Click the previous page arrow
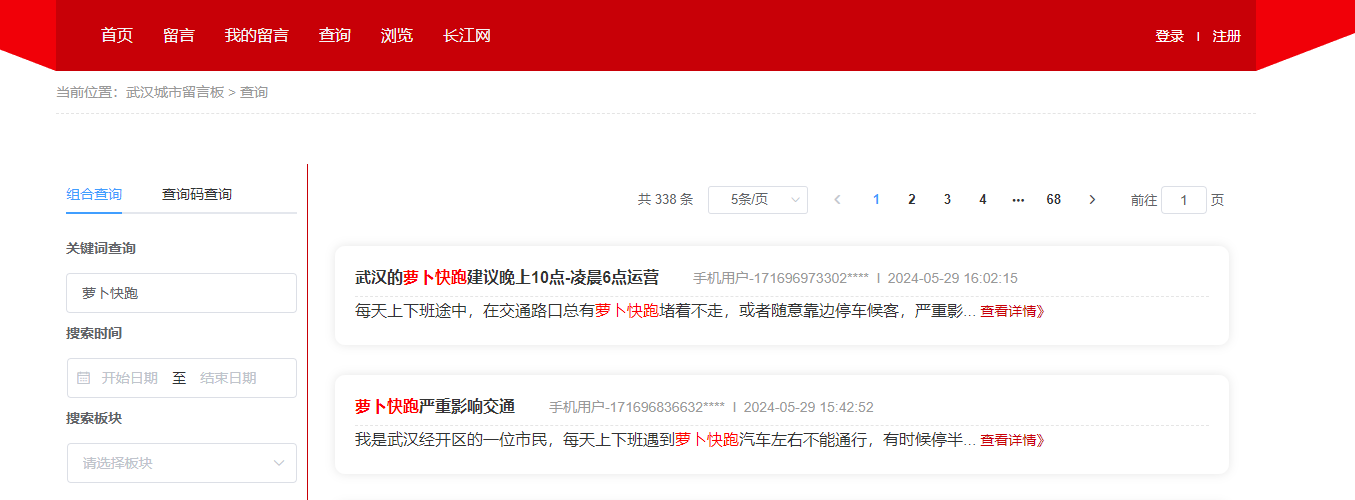Screen dimensions: 1355x500 pyautogui.click(x=837, y=200)
